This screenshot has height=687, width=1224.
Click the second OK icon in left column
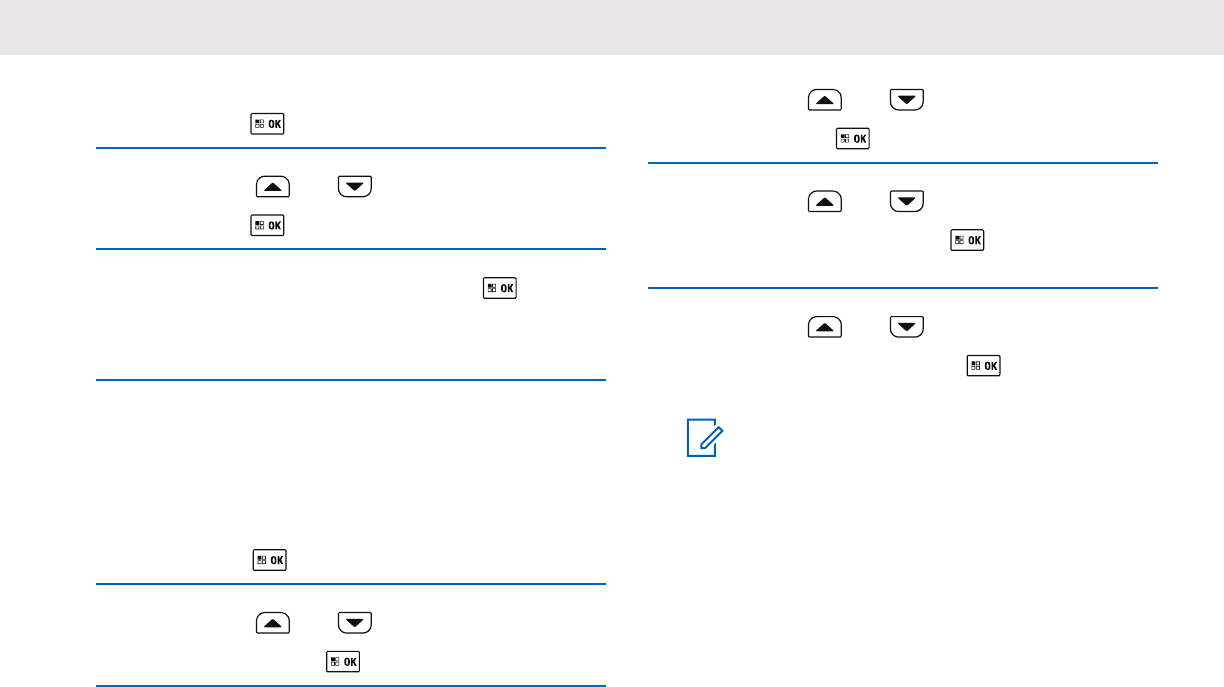(x=269, y=226)
